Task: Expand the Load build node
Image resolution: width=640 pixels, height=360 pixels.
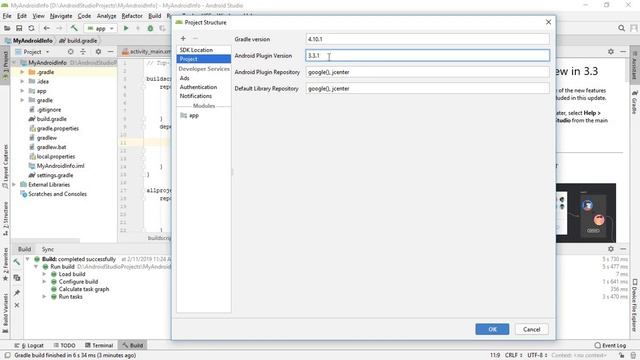Action: 44,274
